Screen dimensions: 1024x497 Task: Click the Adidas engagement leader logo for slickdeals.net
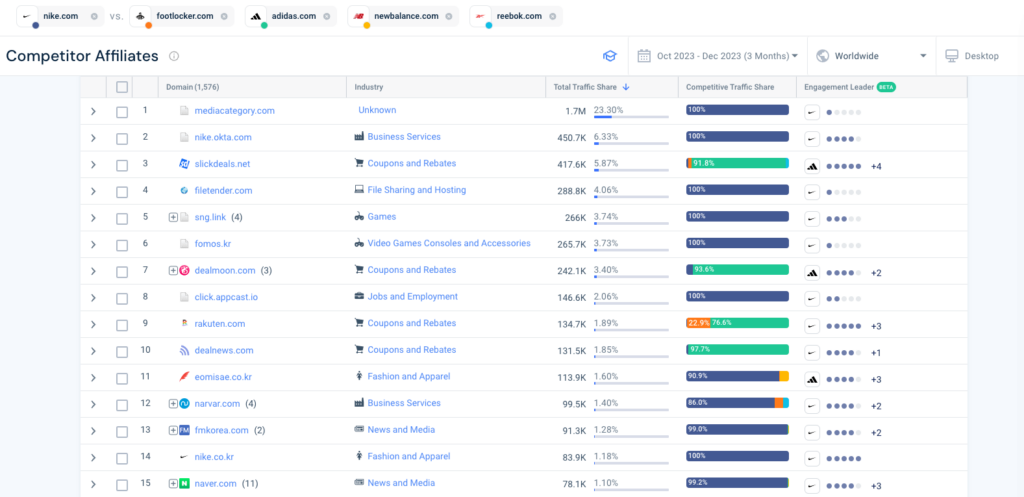(812, 165)
